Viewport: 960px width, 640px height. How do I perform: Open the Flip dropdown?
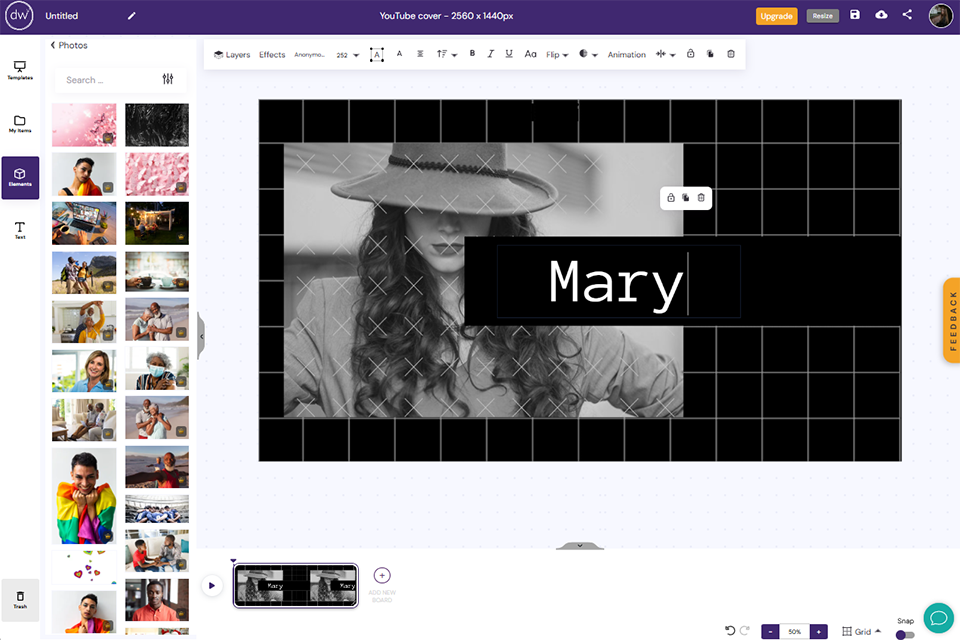click(557, 55)
